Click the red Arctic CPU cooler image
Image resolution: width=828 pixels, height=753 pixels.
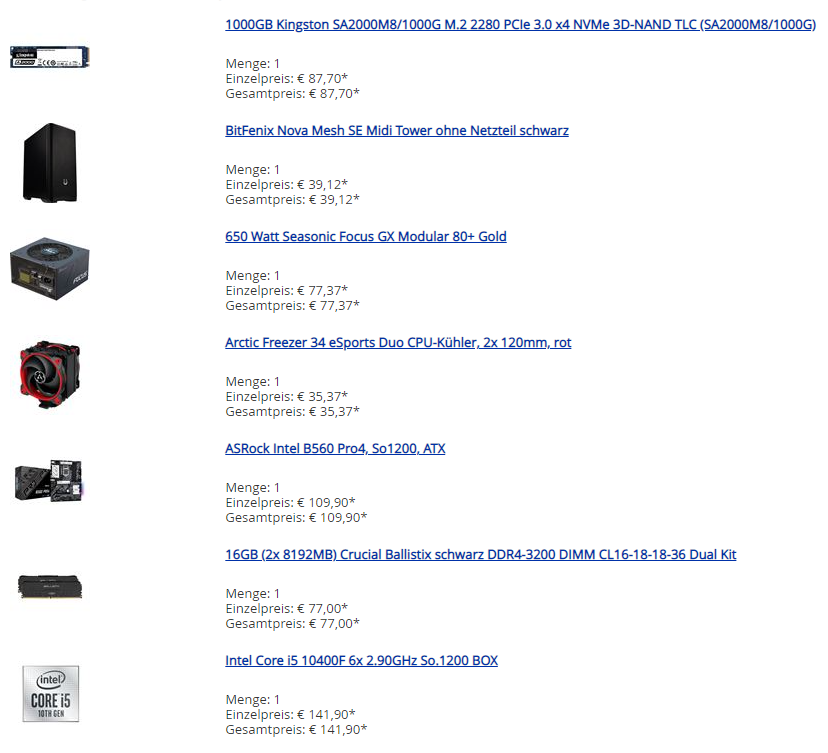point(50,374)
